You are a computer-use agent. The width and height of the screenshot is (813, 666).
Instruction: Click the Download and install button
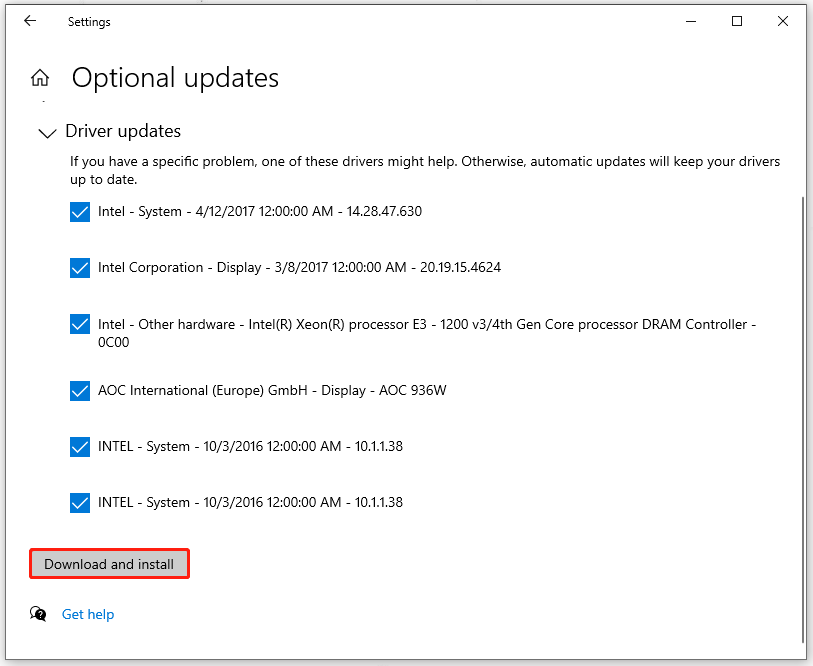coord(109,563)
